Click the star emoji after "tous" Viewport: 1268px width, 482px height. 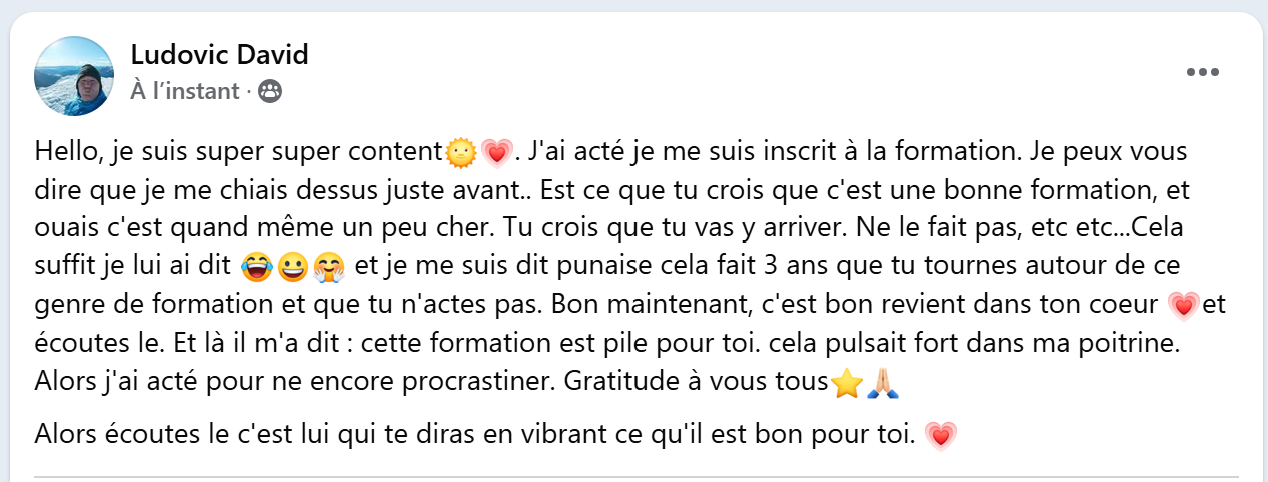coord(847,382)
